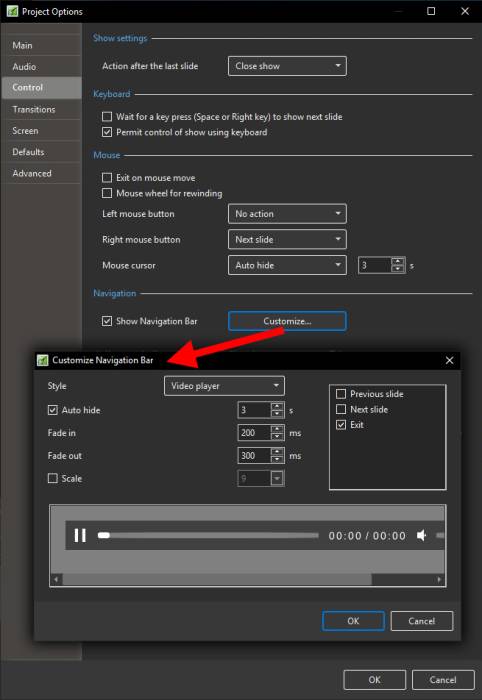Mute using the speaker icon in preview
Image resolution: width=482 pixels, height=700 pixels.
coord(422,535)
